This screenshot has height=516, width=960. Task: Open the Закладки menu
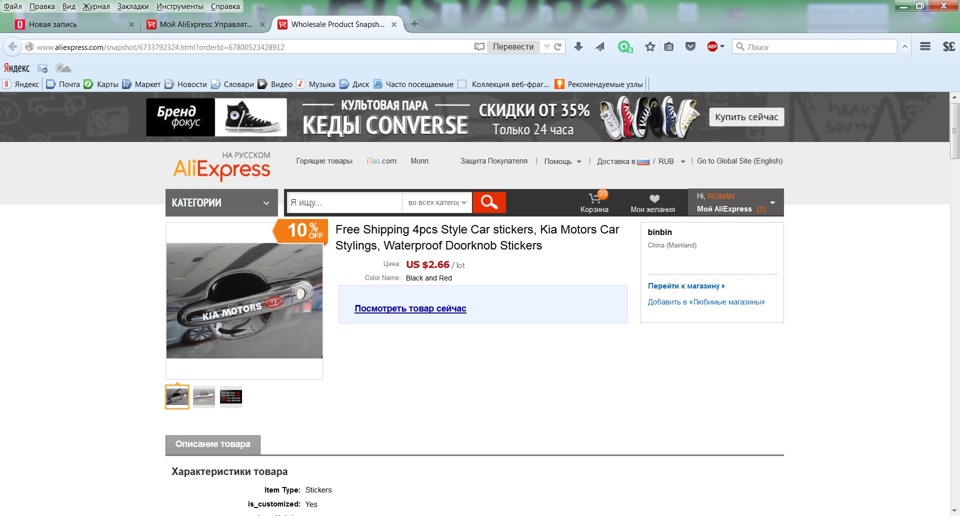[133, 6]
